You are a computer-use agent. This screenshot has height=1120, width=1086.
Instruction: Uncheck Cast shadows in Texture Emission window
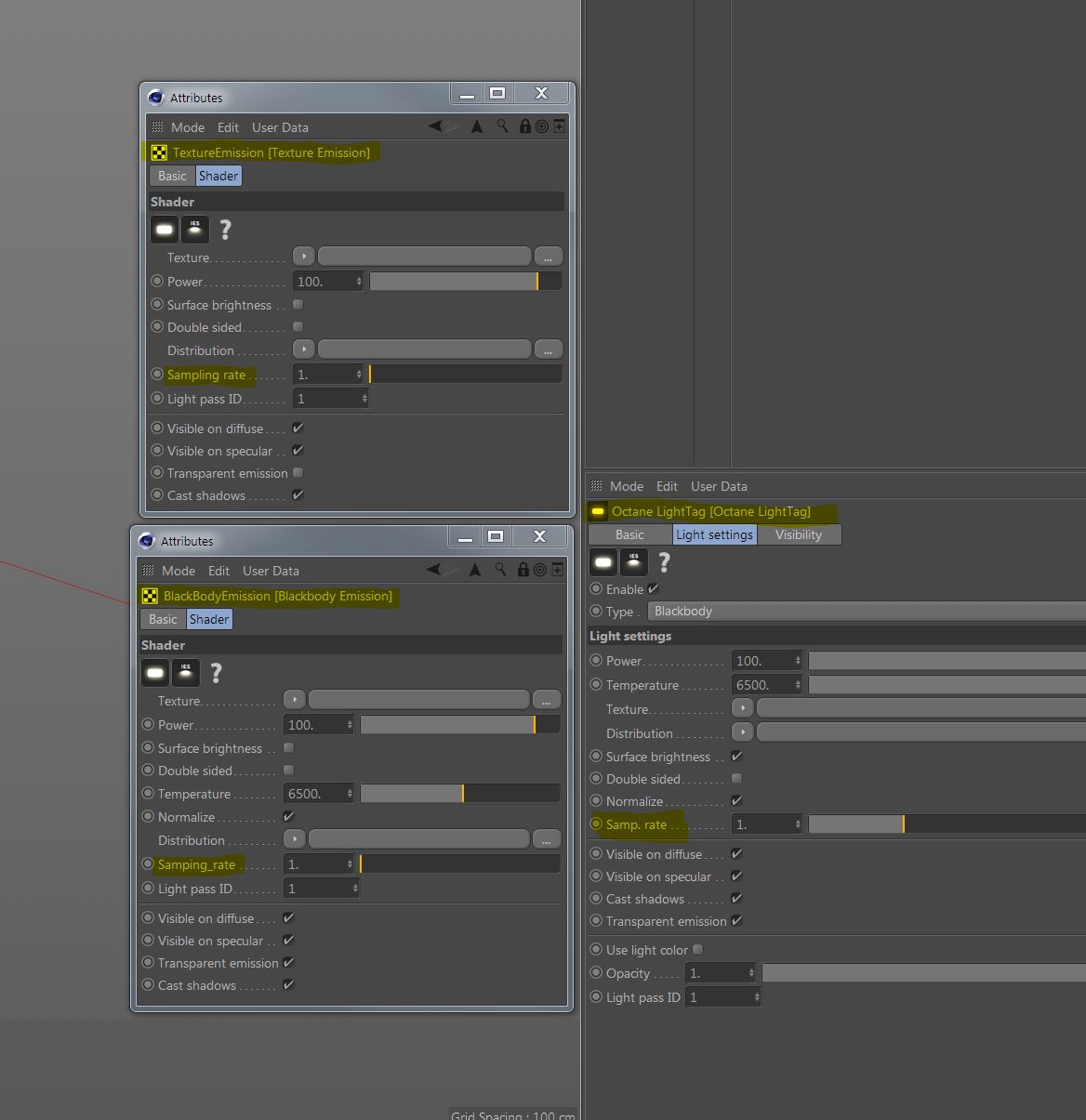(298, 495)
